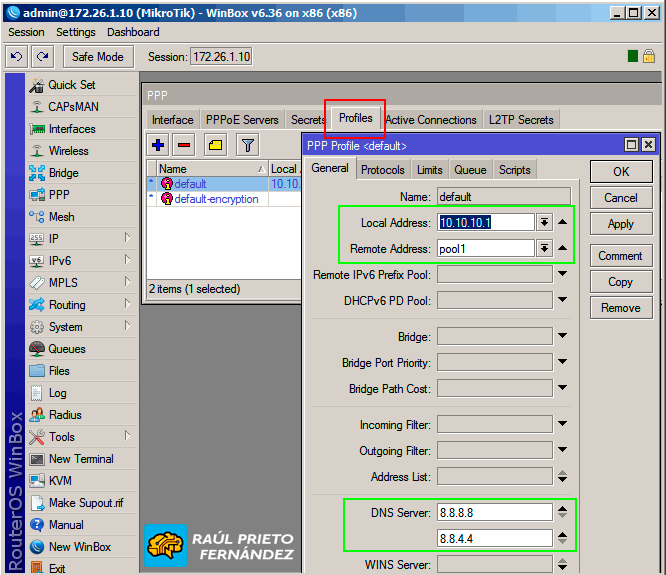Expand the Incoming Filter dropdown

point(562,425)
